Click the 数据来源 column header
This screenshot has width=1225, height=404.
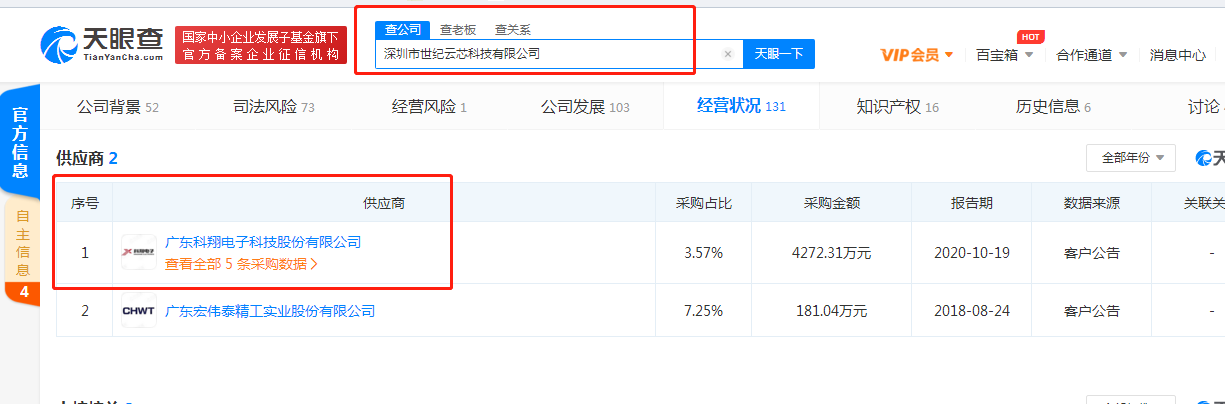(1092, 203)
